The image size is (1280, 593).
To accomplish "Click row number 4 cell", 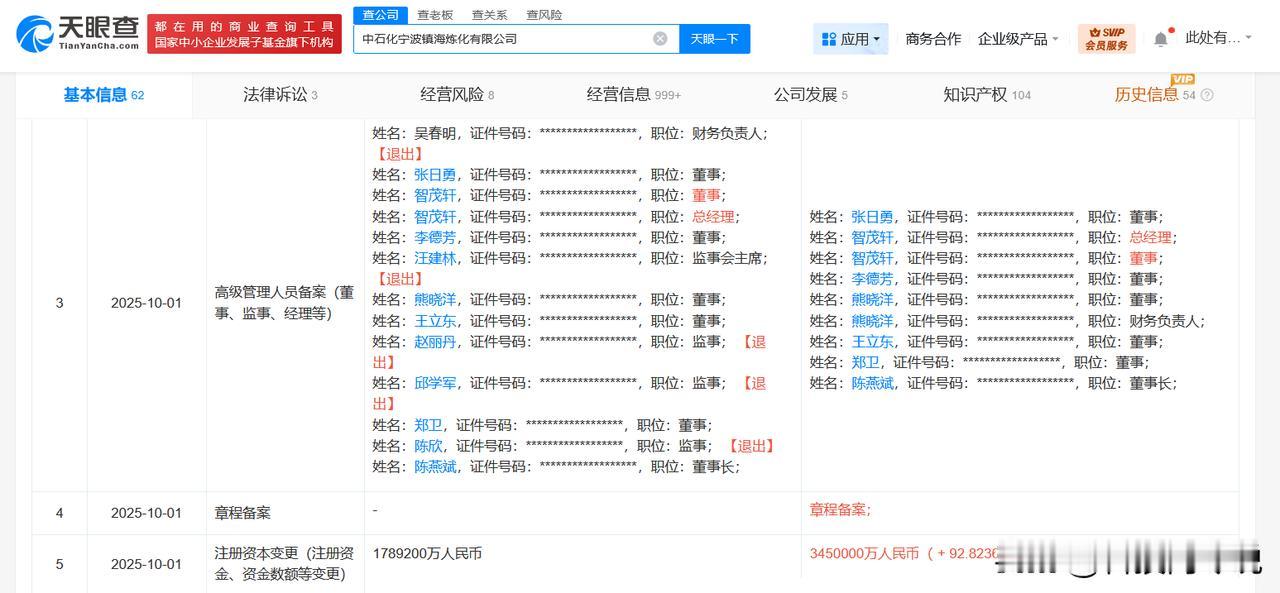I will pos(59,513).
